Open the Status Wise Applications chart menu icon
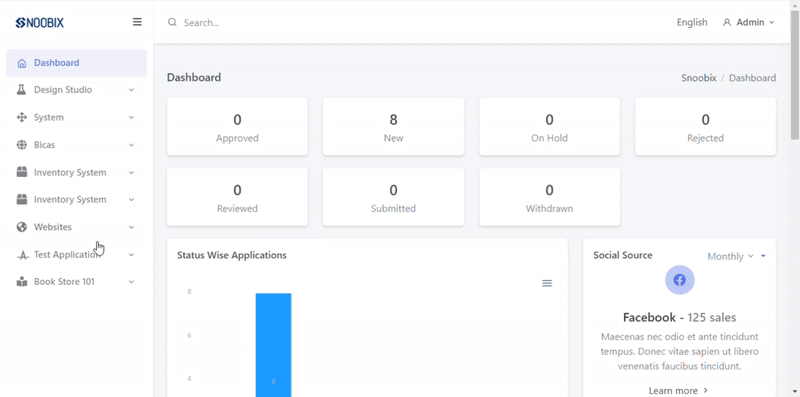The width and height of the screenshot is (800, 397). pyautogui.click(x=547, y=283)
